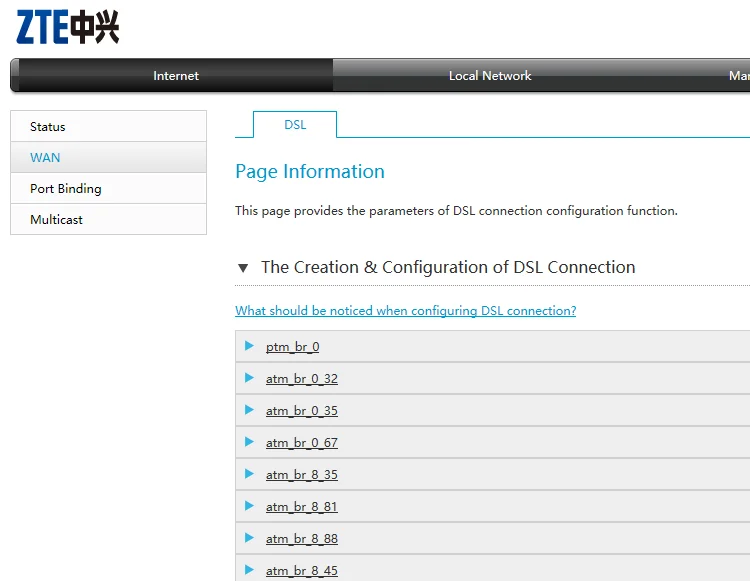Open Port Binding settings
The height and width of the screenshot is (581, 750).
click(66, 189)
